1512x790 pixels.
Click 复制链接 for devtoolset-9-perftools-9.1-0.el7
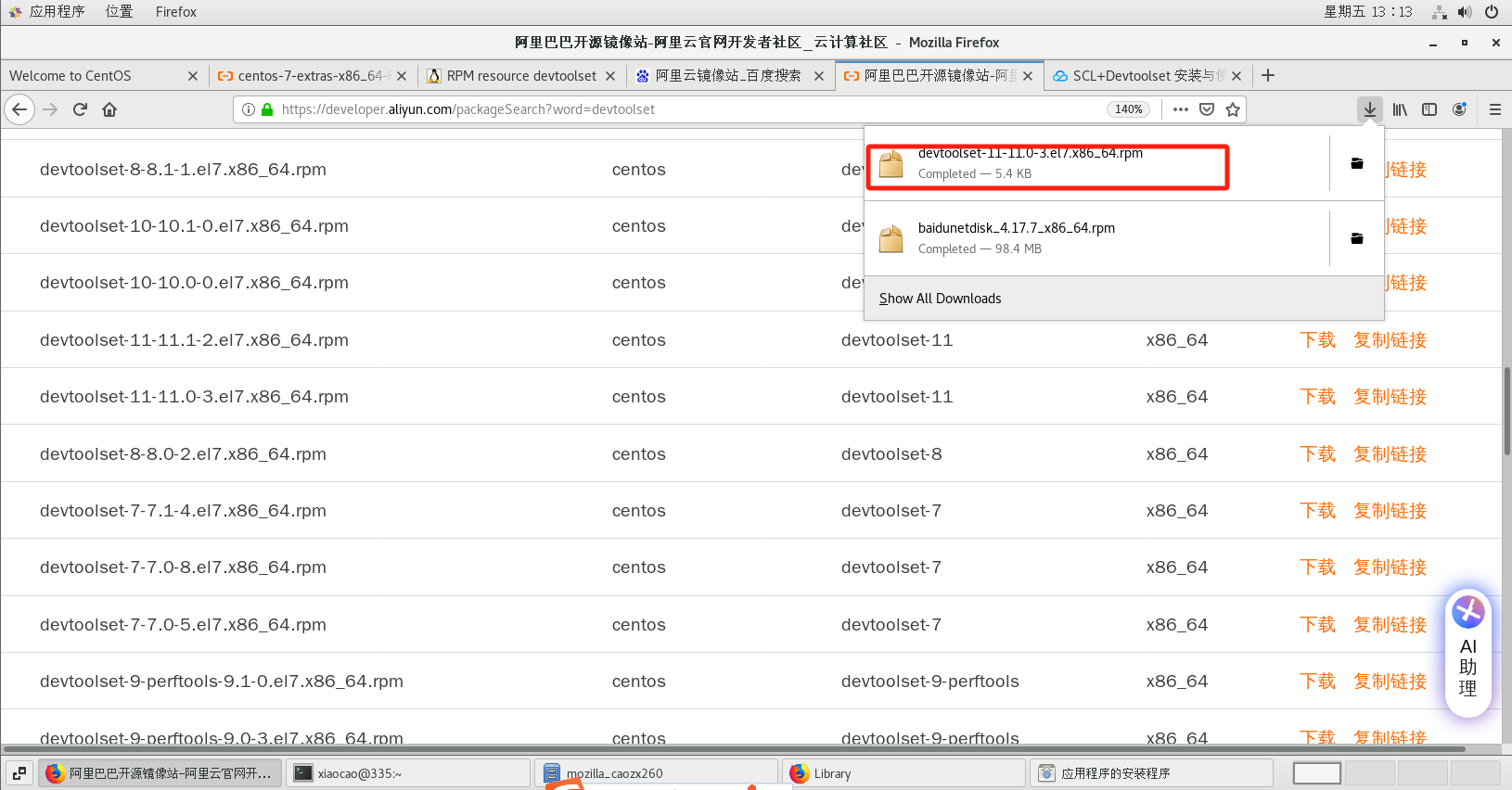pyautogui.click(x=1390, y=682)
